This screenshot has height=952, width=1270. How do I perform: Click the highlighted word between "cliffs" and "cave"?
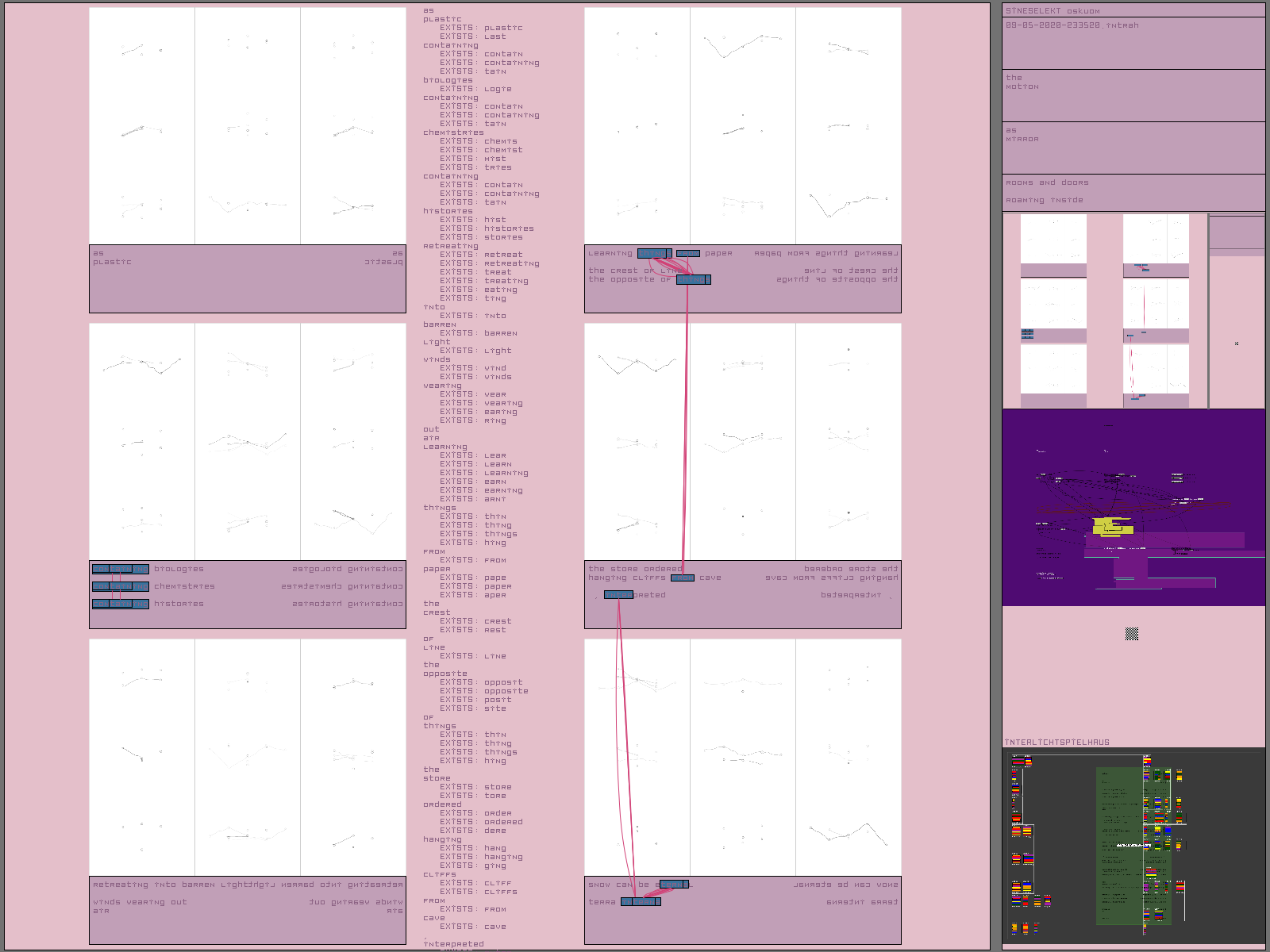[x=682, y=578]
